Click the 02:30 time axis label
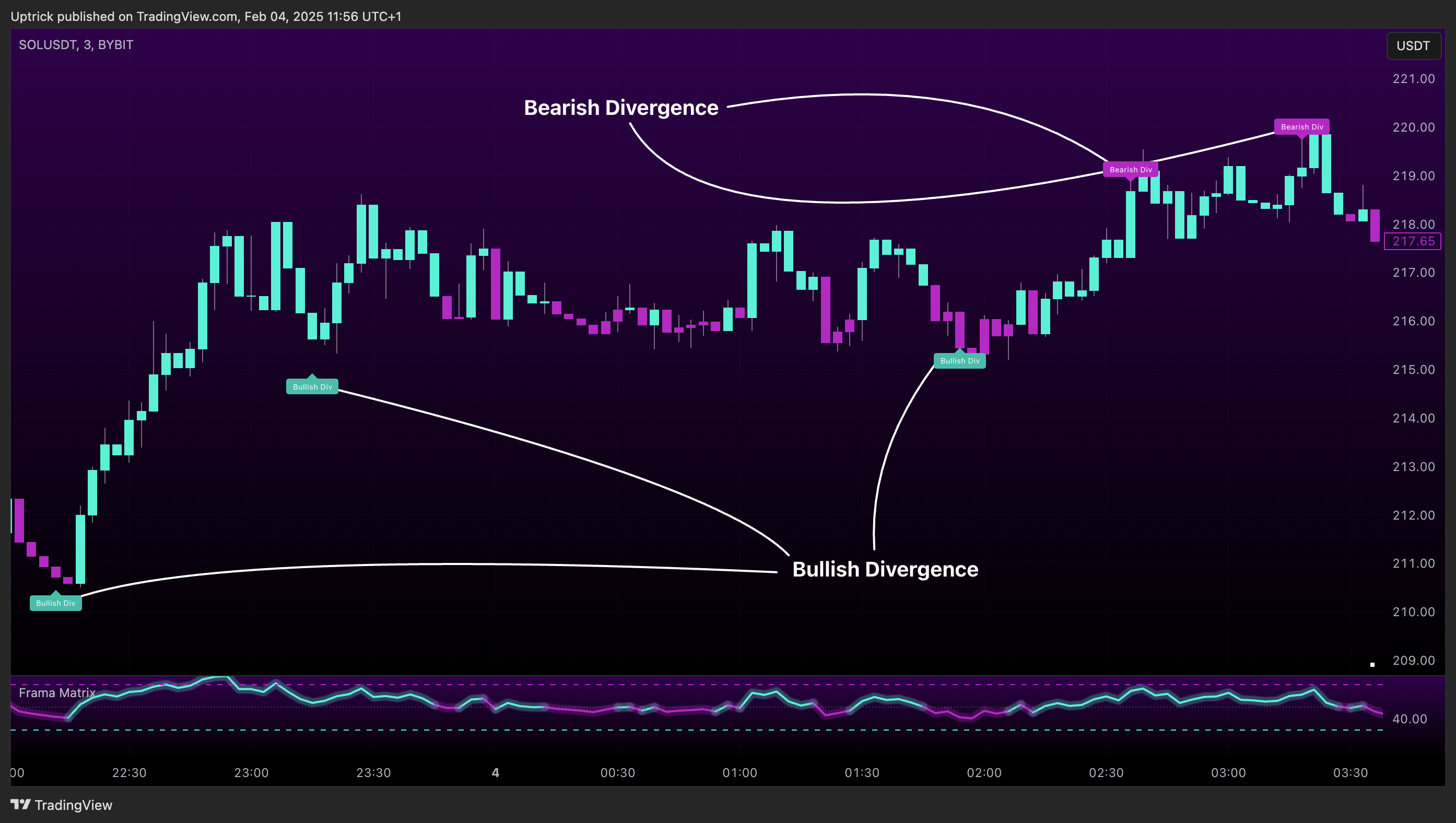This screenshot has width=1456, height=823. [x=1106, y=773]
